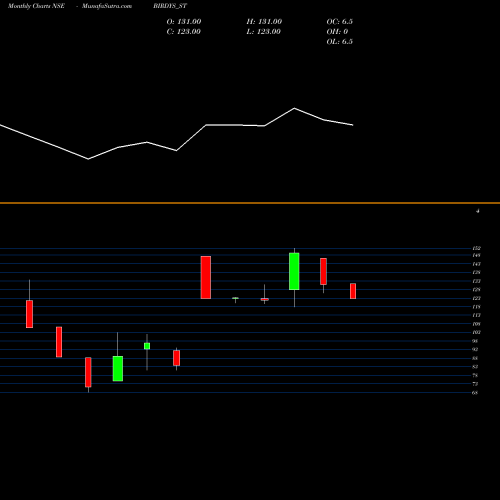Click the MunafaSutra.com label

(107, 6)
